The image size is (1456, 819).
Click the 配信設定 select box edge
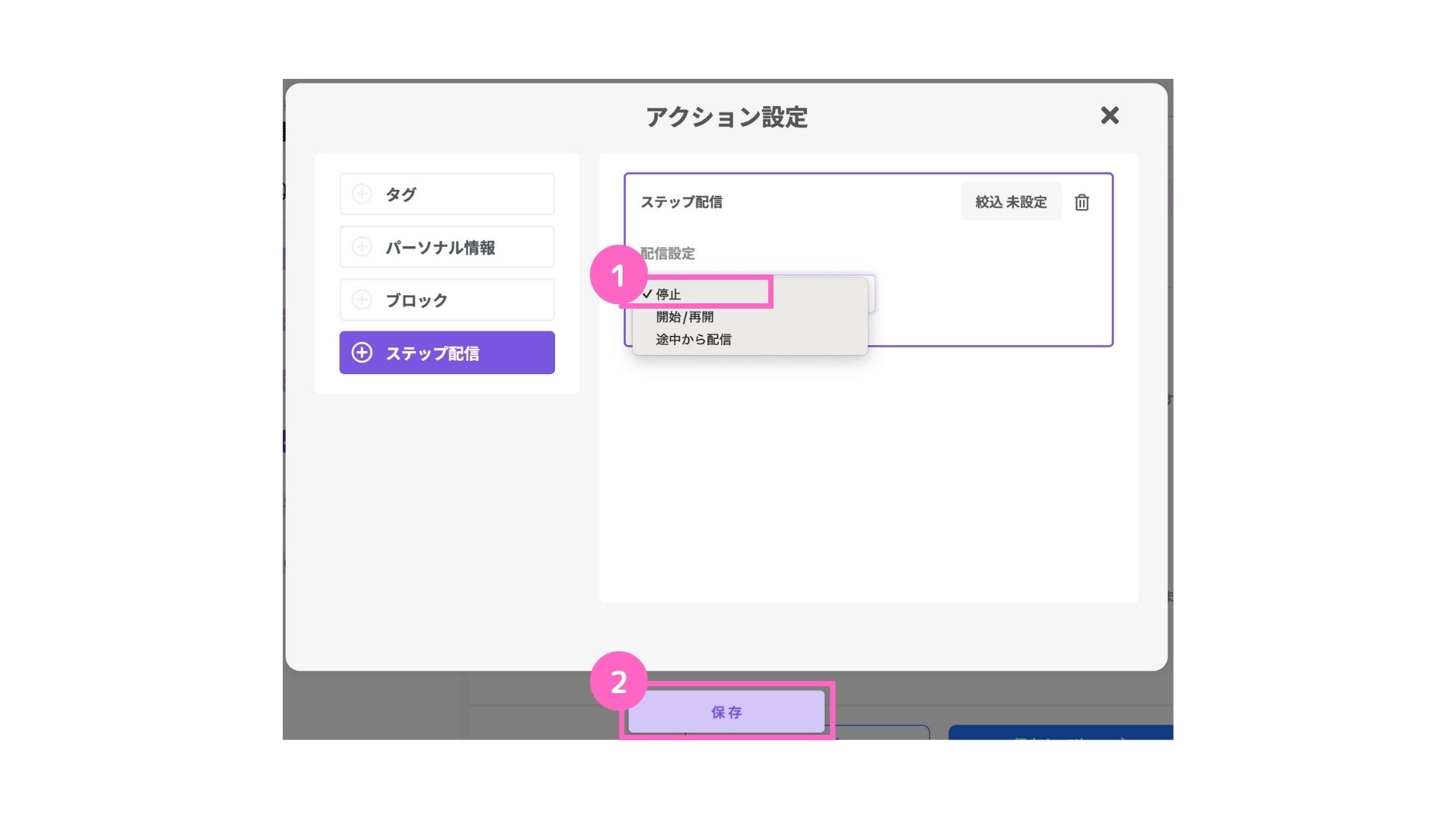pos(872,294)
